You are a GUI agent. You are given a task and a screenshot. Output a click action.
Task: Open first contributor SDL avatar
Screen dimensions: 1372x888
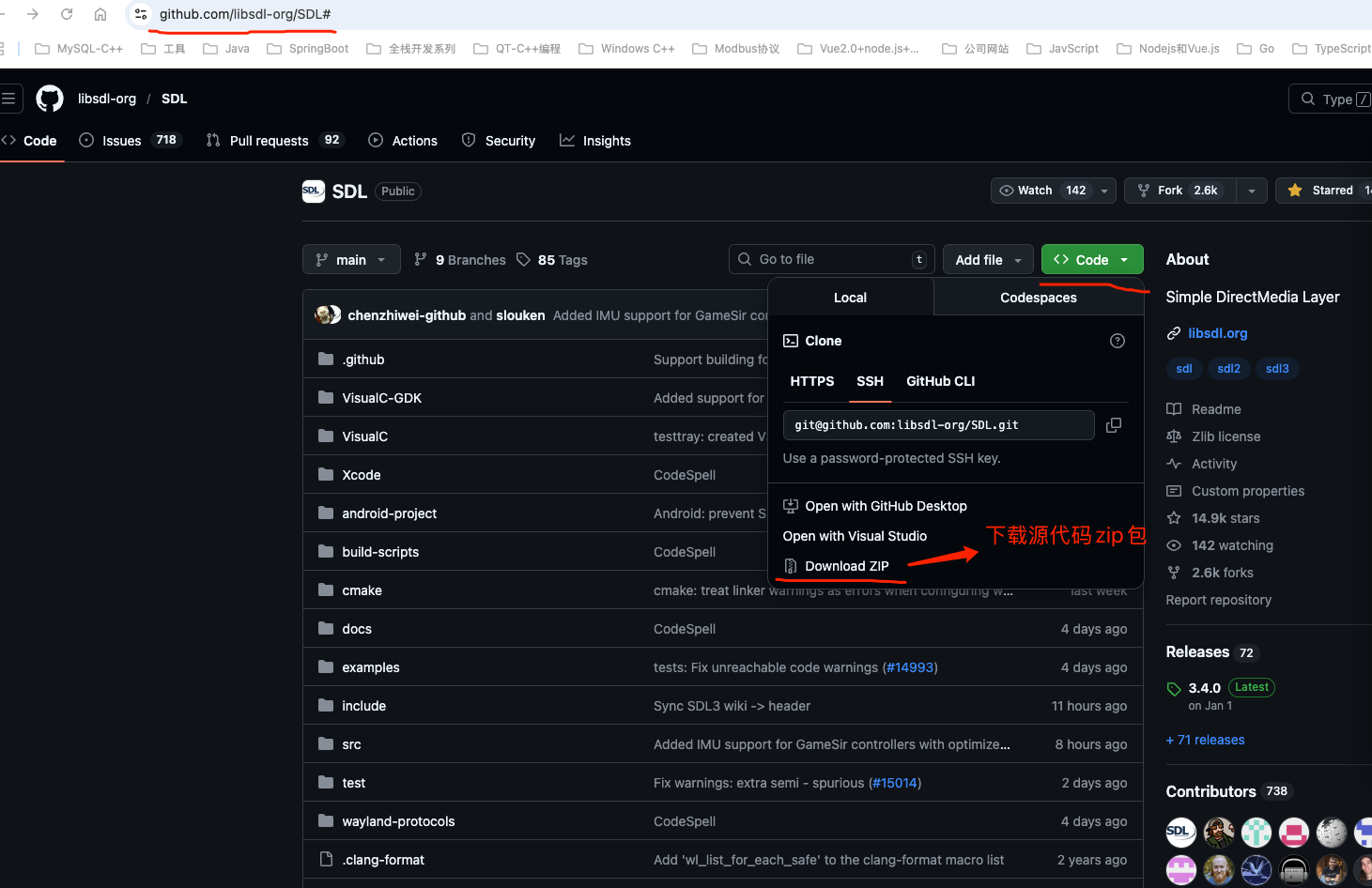(x=1181, y=832)
